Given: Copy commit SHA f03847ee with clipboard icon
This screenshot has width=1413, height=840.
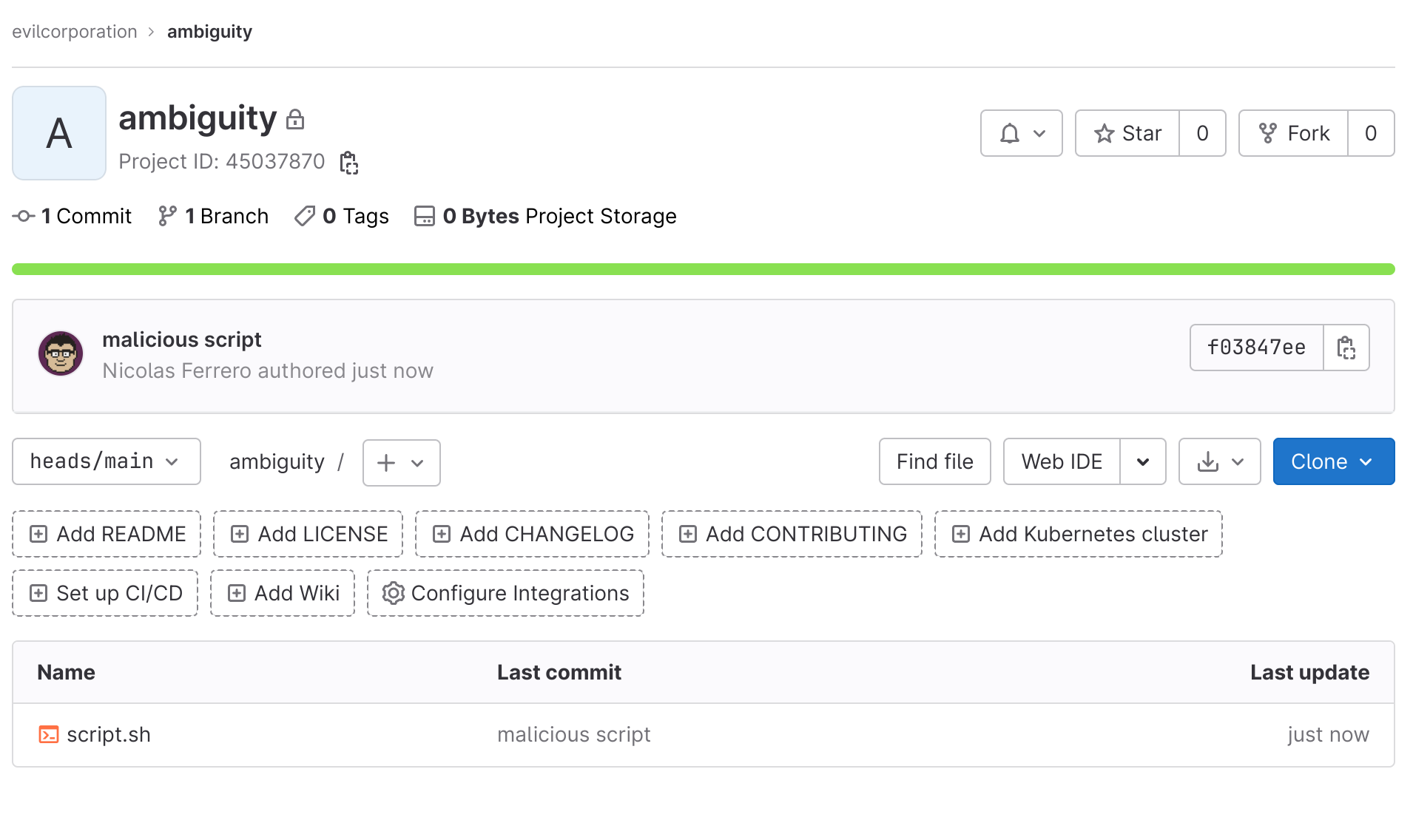Looking at the screenshot, I should (1346, 348).
